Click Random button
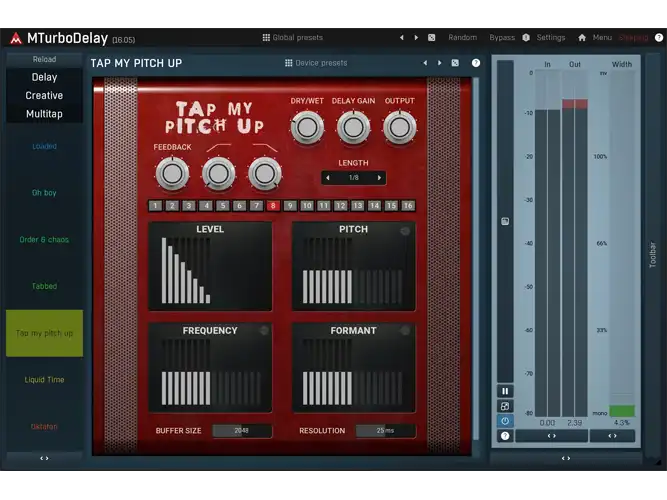667x500 pixels. click(x=462, y=37)
